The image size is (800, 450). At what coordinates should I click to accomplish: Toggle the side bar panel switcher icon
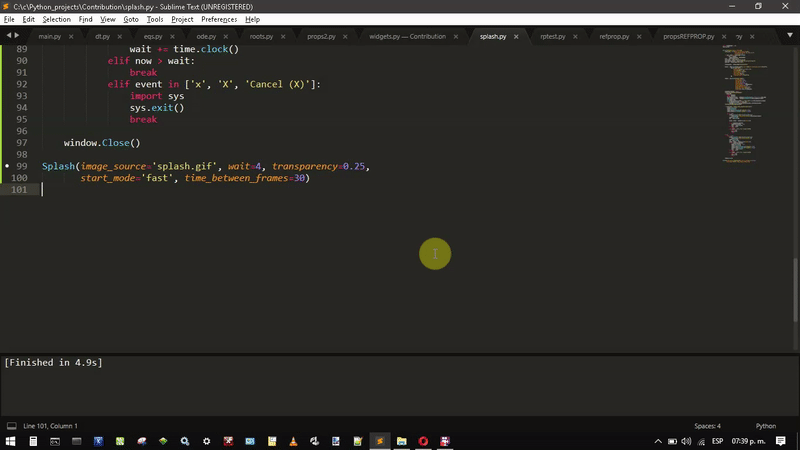(x=11, y=426)
